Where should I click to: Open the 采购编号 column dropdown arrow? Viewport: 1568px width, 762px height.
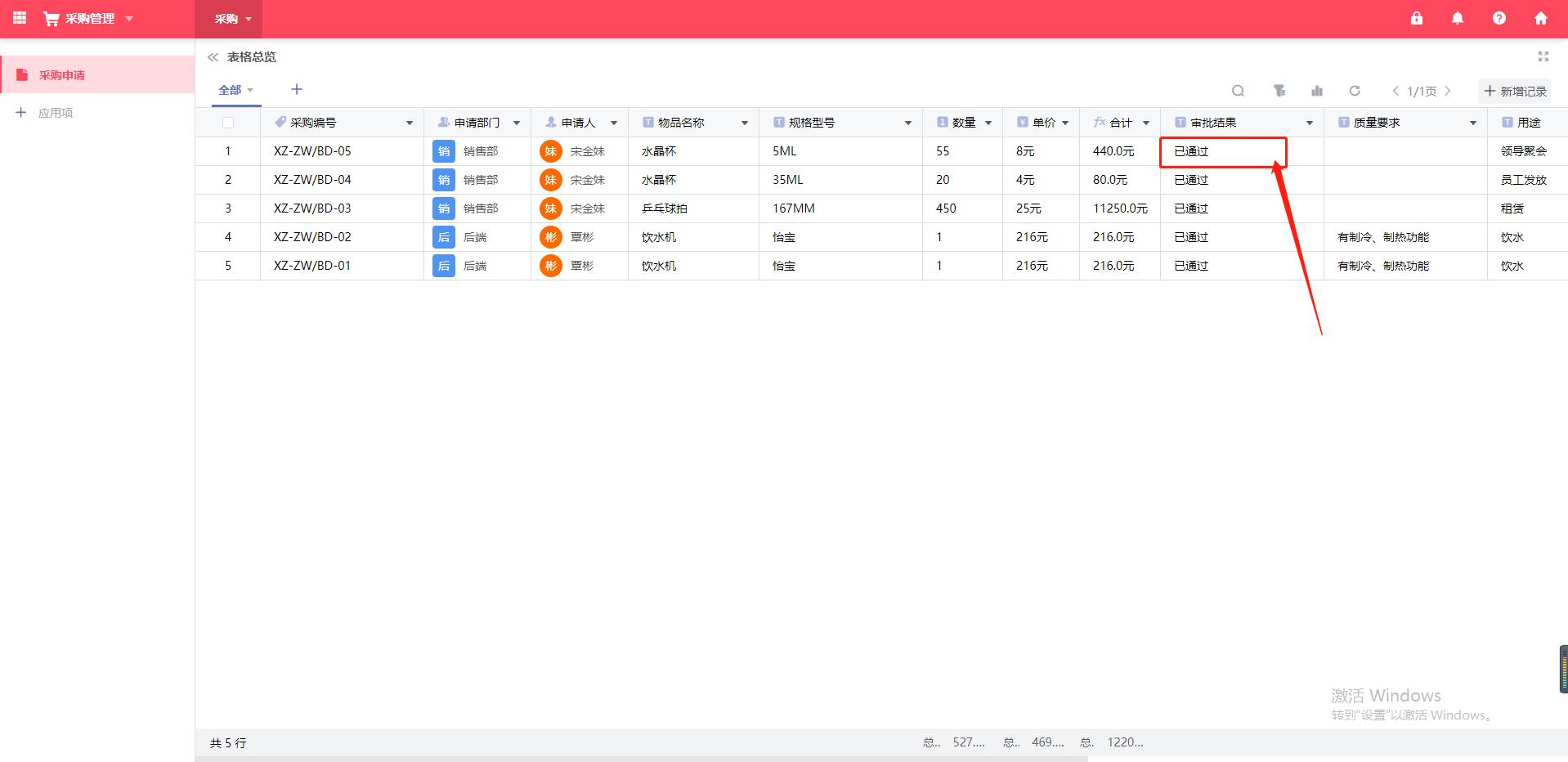410,123
